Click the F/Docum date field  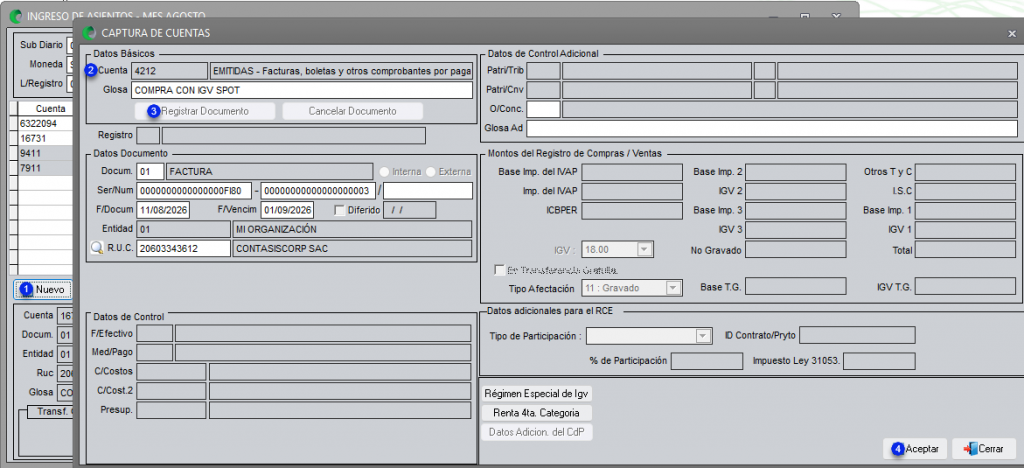click(163, 210)
